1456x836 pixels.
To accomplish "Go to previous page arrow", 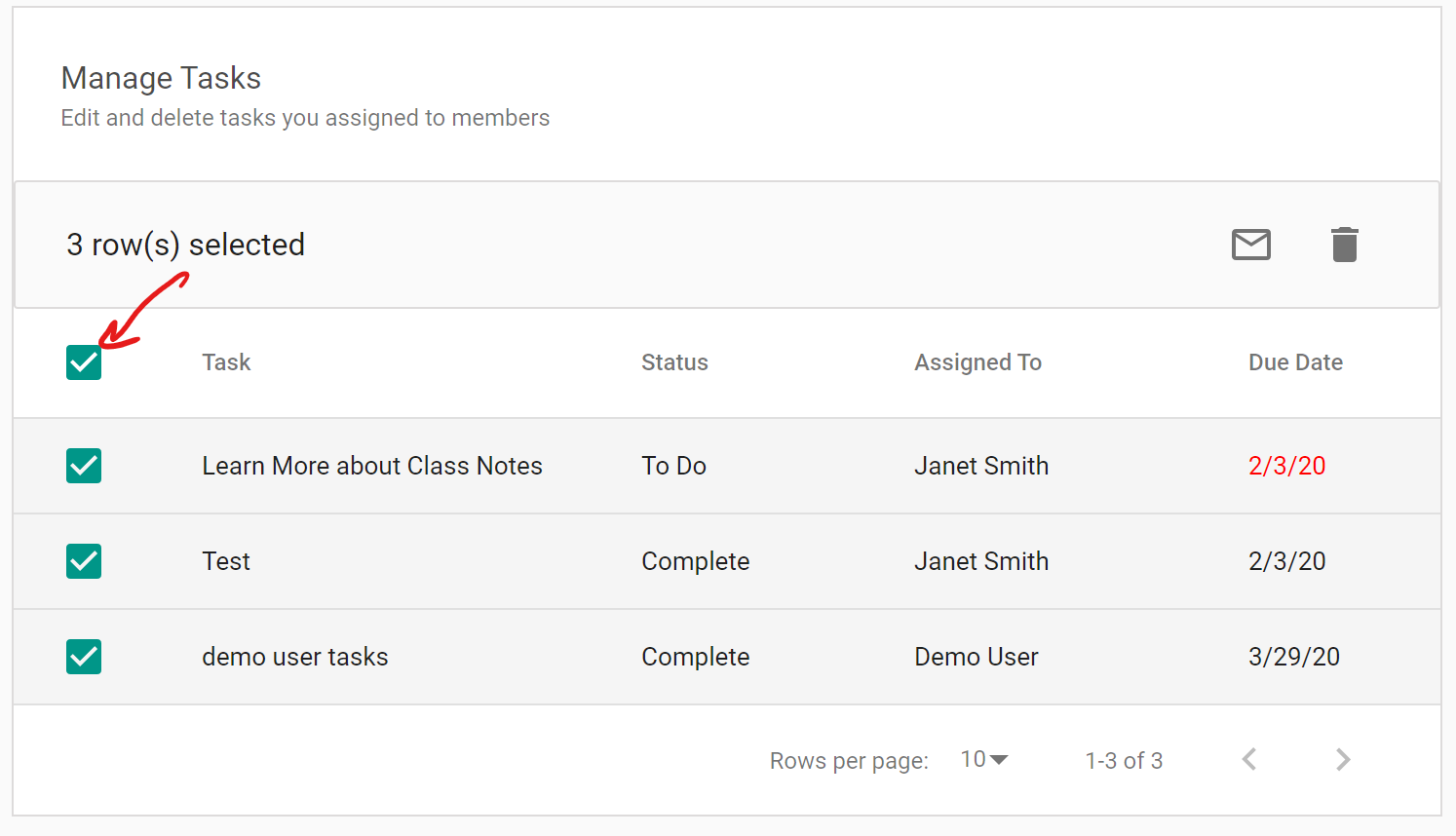I will pos(1249,759).
